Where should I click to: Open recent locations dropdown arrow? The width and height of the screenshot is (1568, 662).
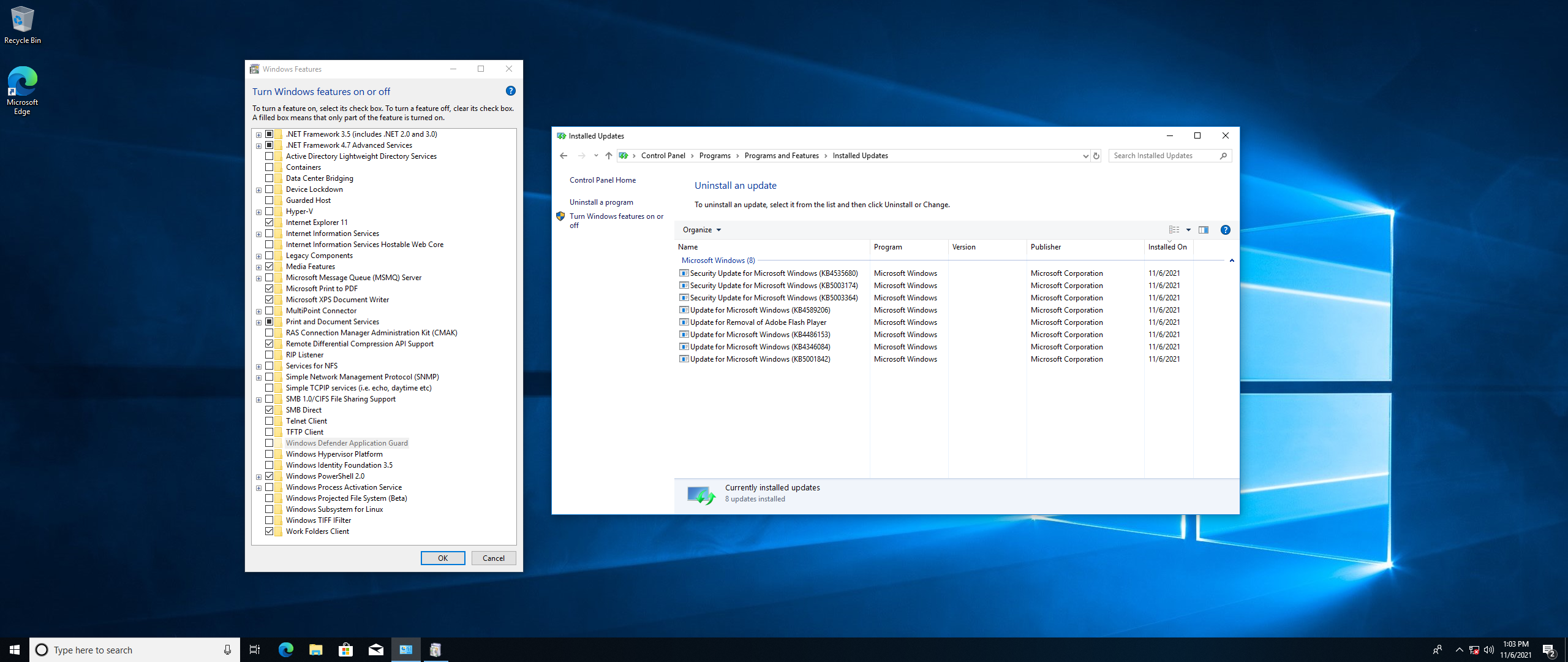coord(596,156)
